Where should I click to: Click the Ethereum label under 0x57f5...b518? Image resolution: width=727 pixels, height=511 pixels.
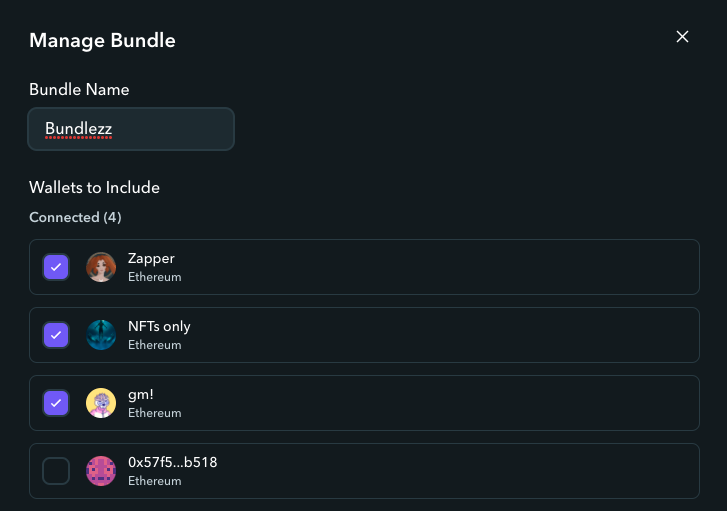coord(154,481)
